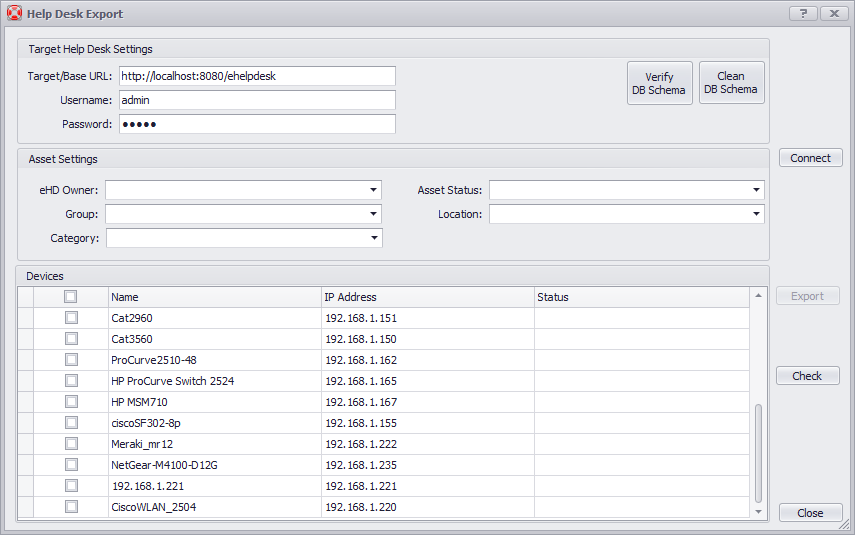Viewport: 855px width, 535px height.
Task: Click the Connect button
Action: (811, 158)
